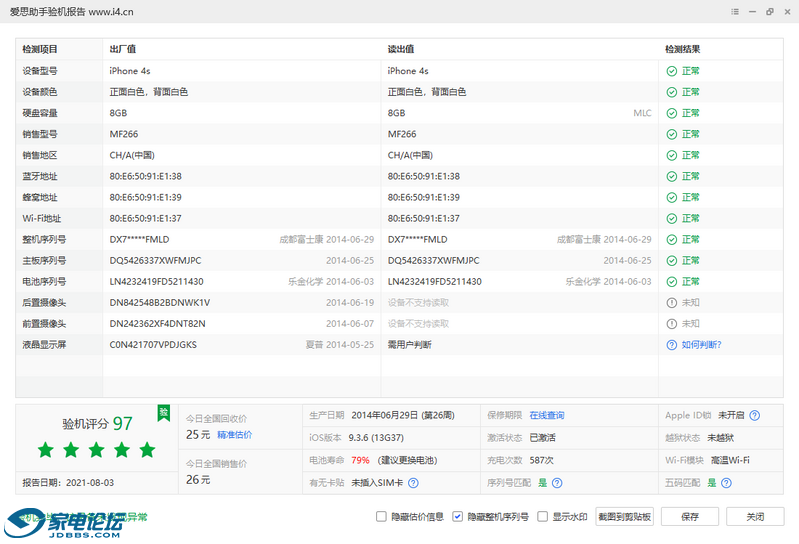Viewport: 799px width, 544px height.
Task: Select LCD serial C0N421707VPDJGKS
Action: pyautogui.click(x=153, y=345)
